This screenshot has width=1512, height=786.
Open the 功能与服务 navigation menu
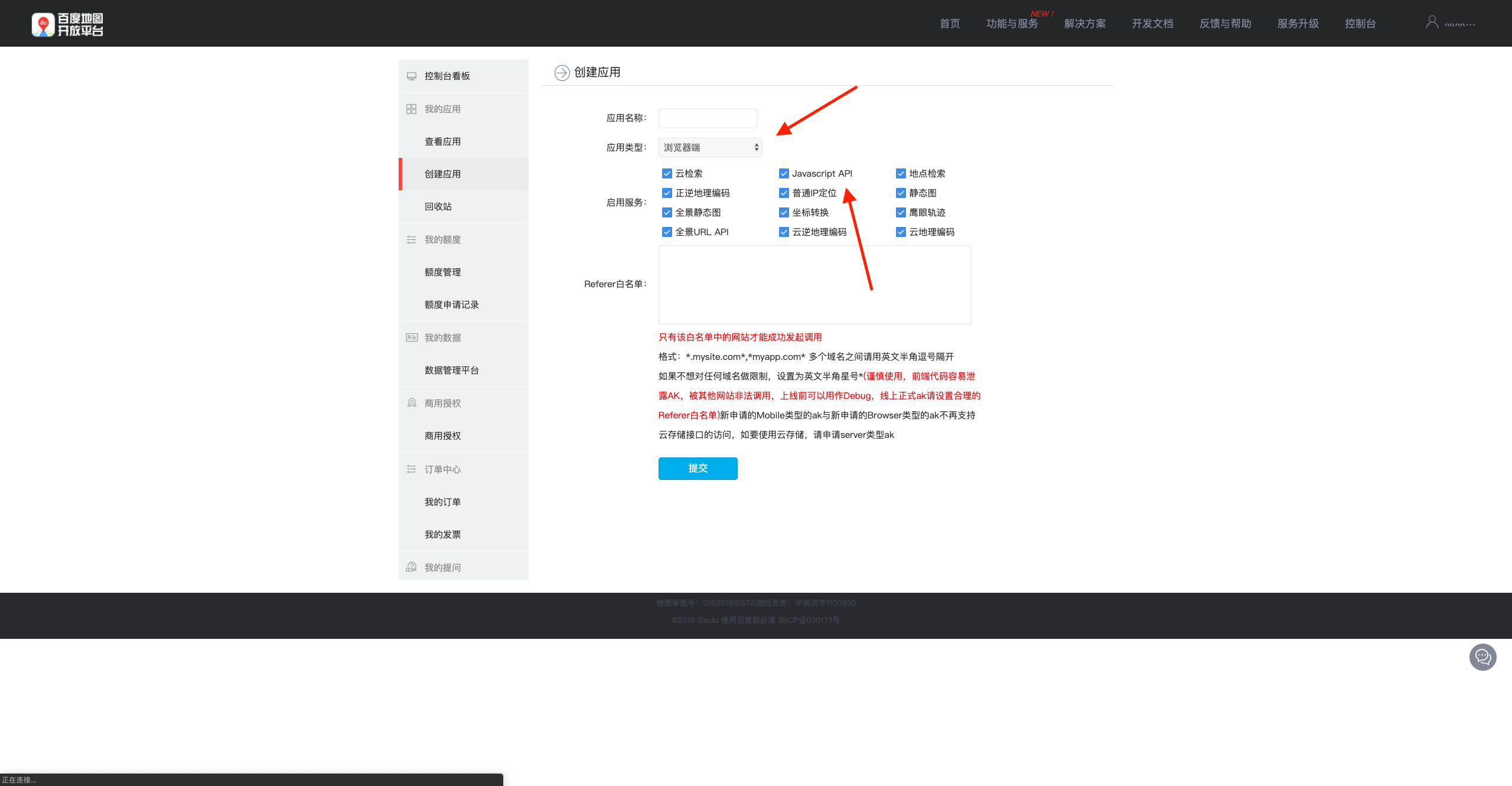click(1012, 24)
